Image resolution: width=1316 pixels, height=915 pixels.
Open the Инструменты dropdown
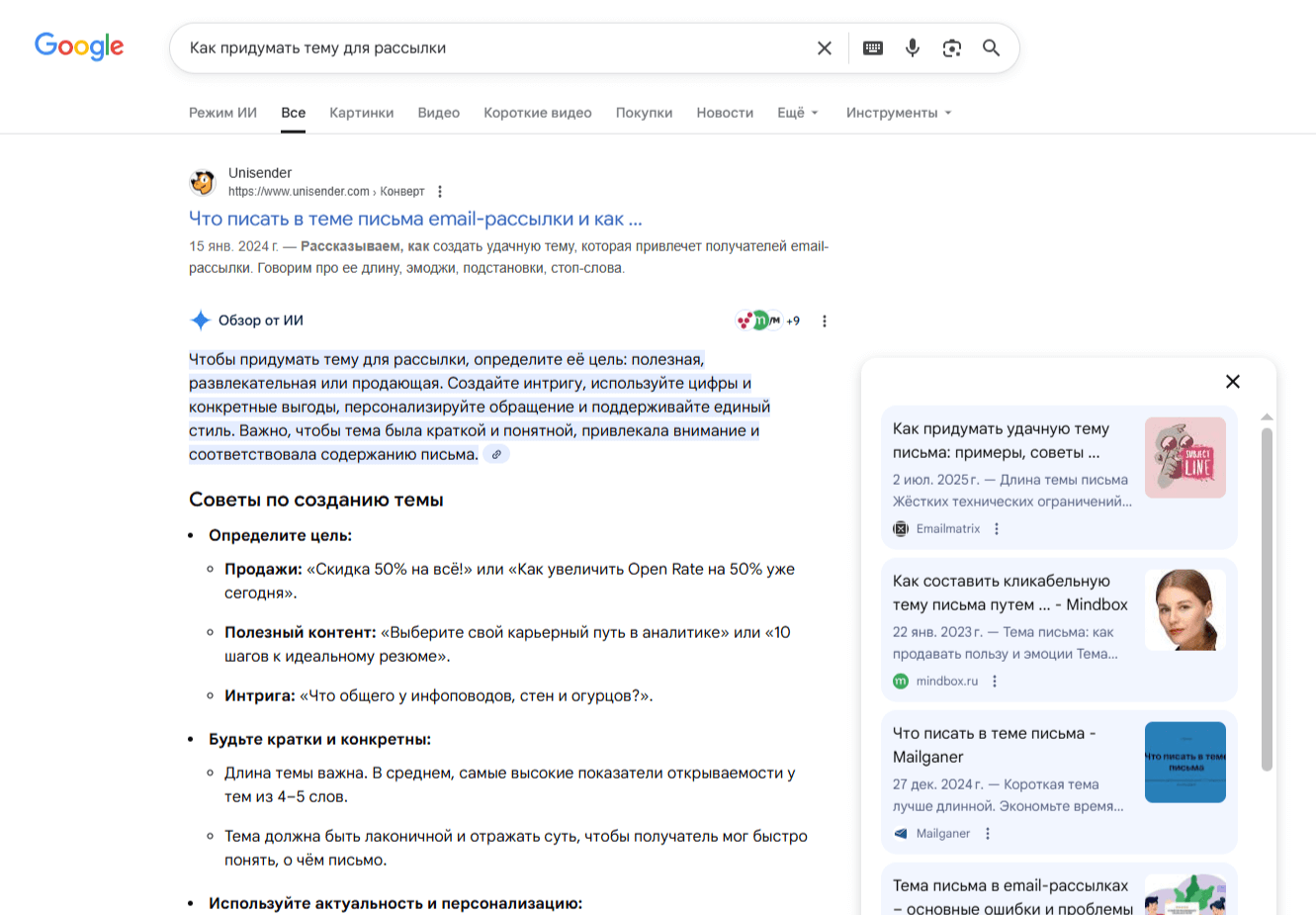point(896,113)
